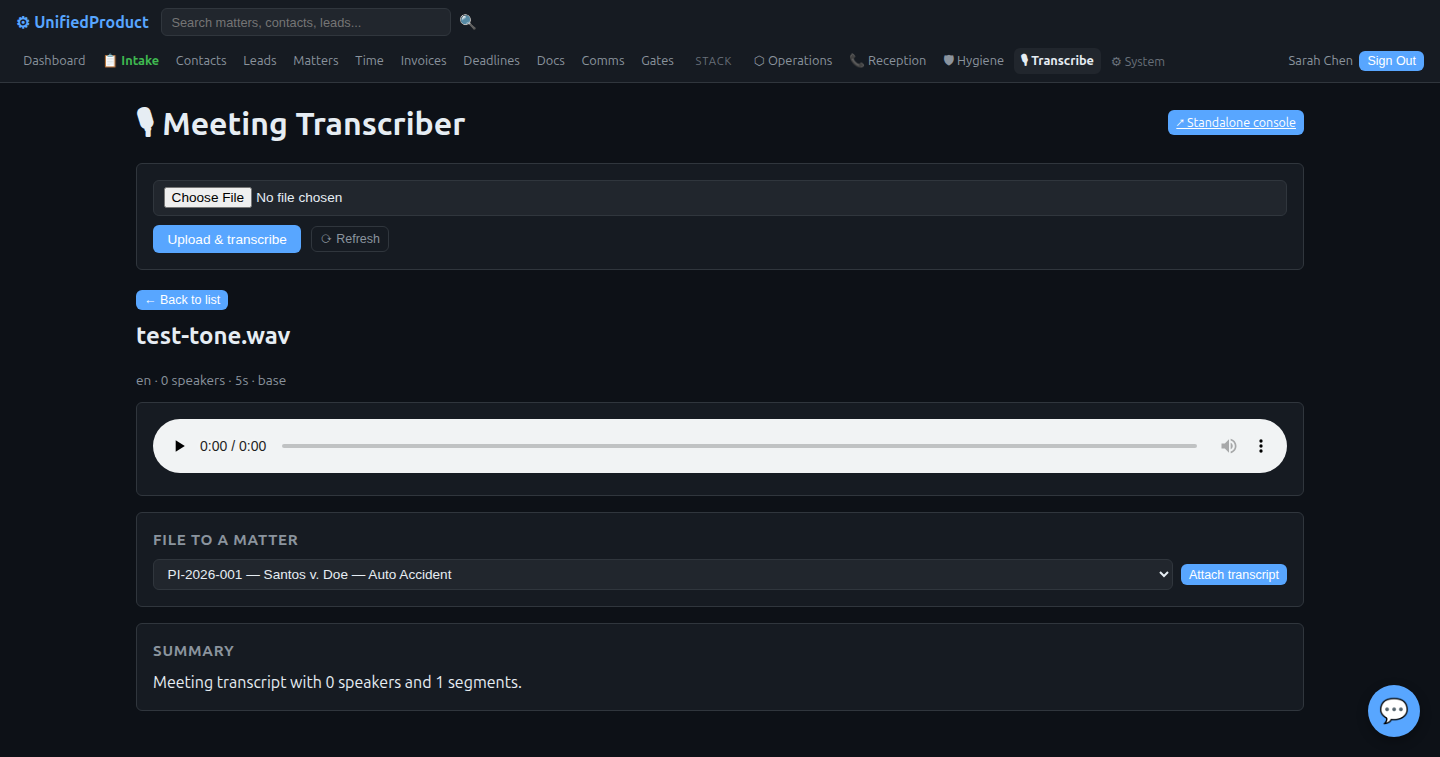Go back to list
This screenshot has height=757, width=1440.
[182, 300]
